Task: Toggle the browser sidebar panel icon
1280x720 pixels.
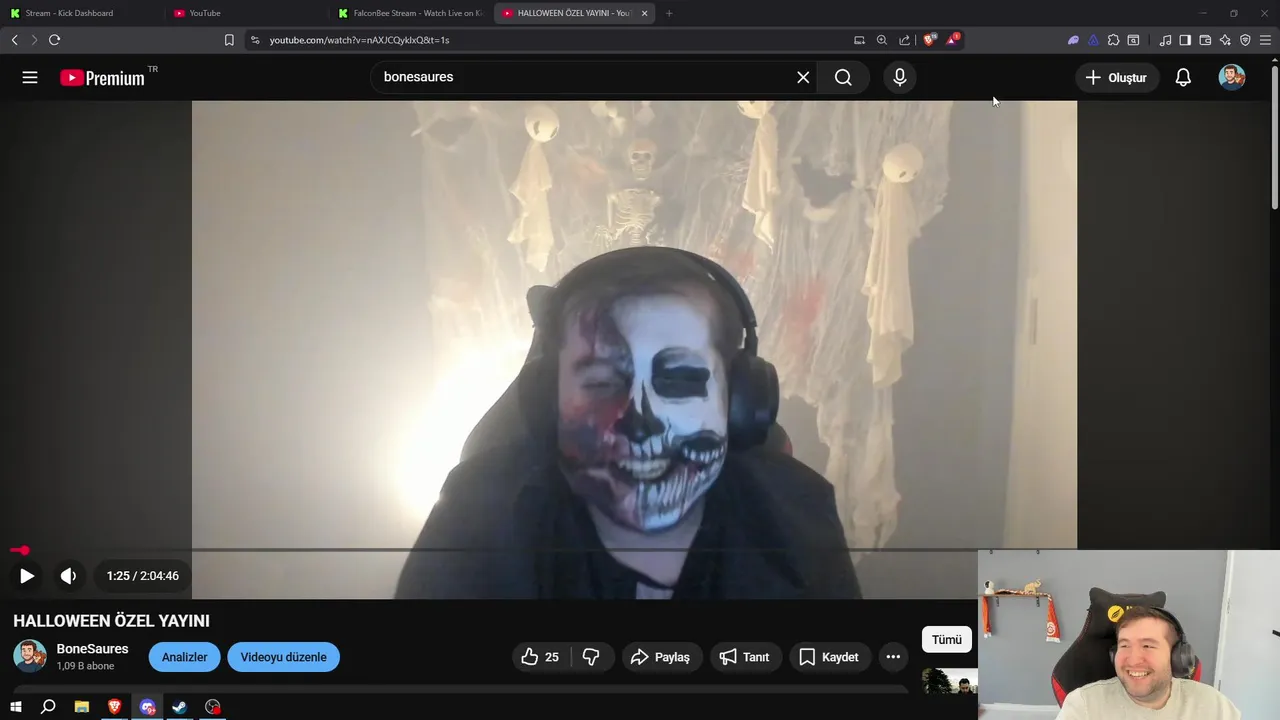Action: click(1185, 40)
